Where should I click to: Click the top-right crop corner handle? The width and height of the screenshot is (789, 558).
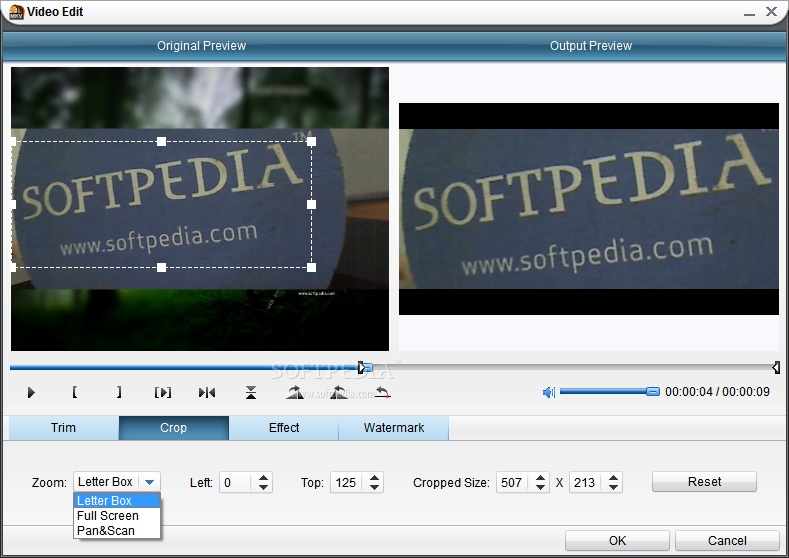coord(311,141)
